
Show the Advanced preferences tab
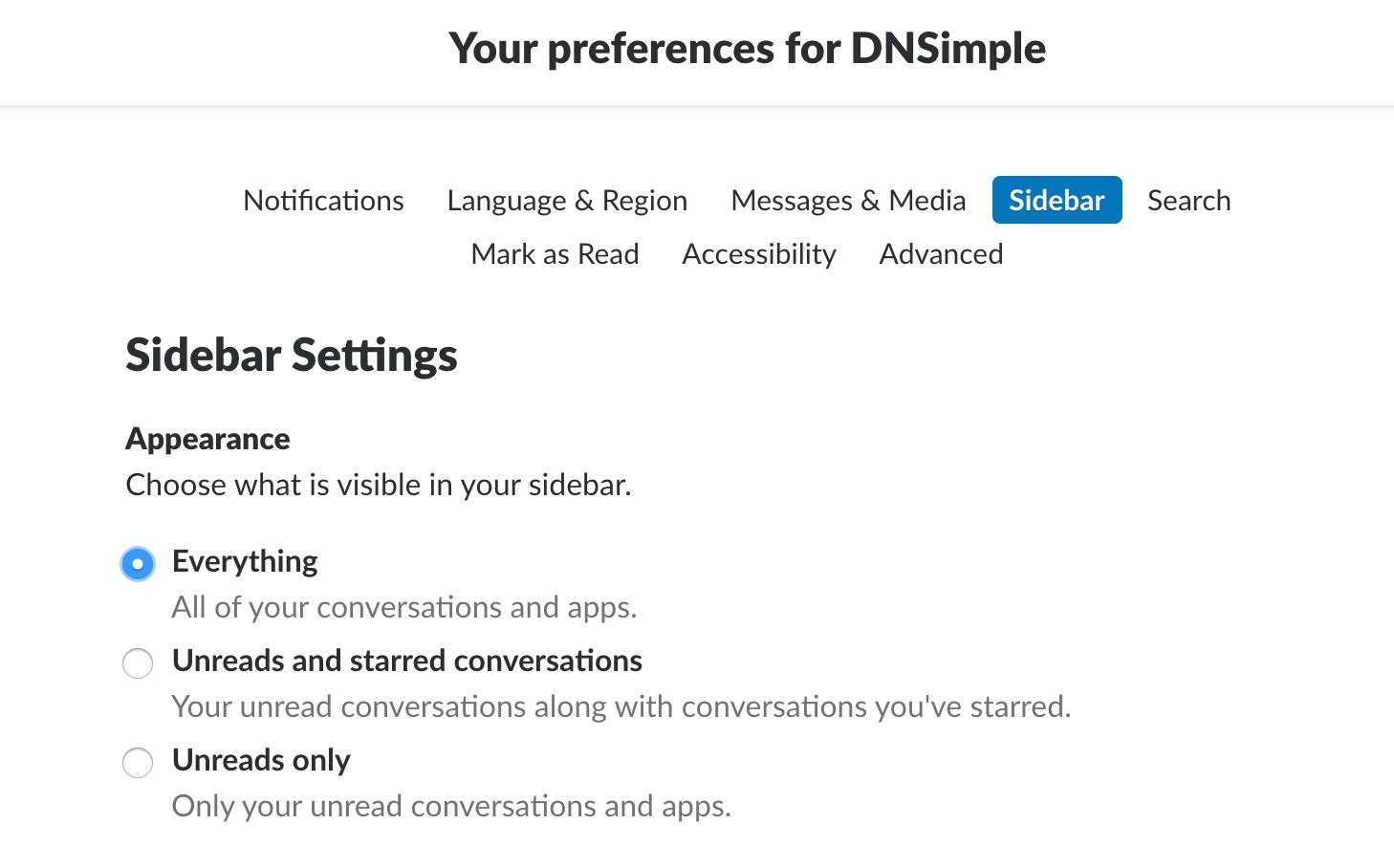tap(941, 254)
